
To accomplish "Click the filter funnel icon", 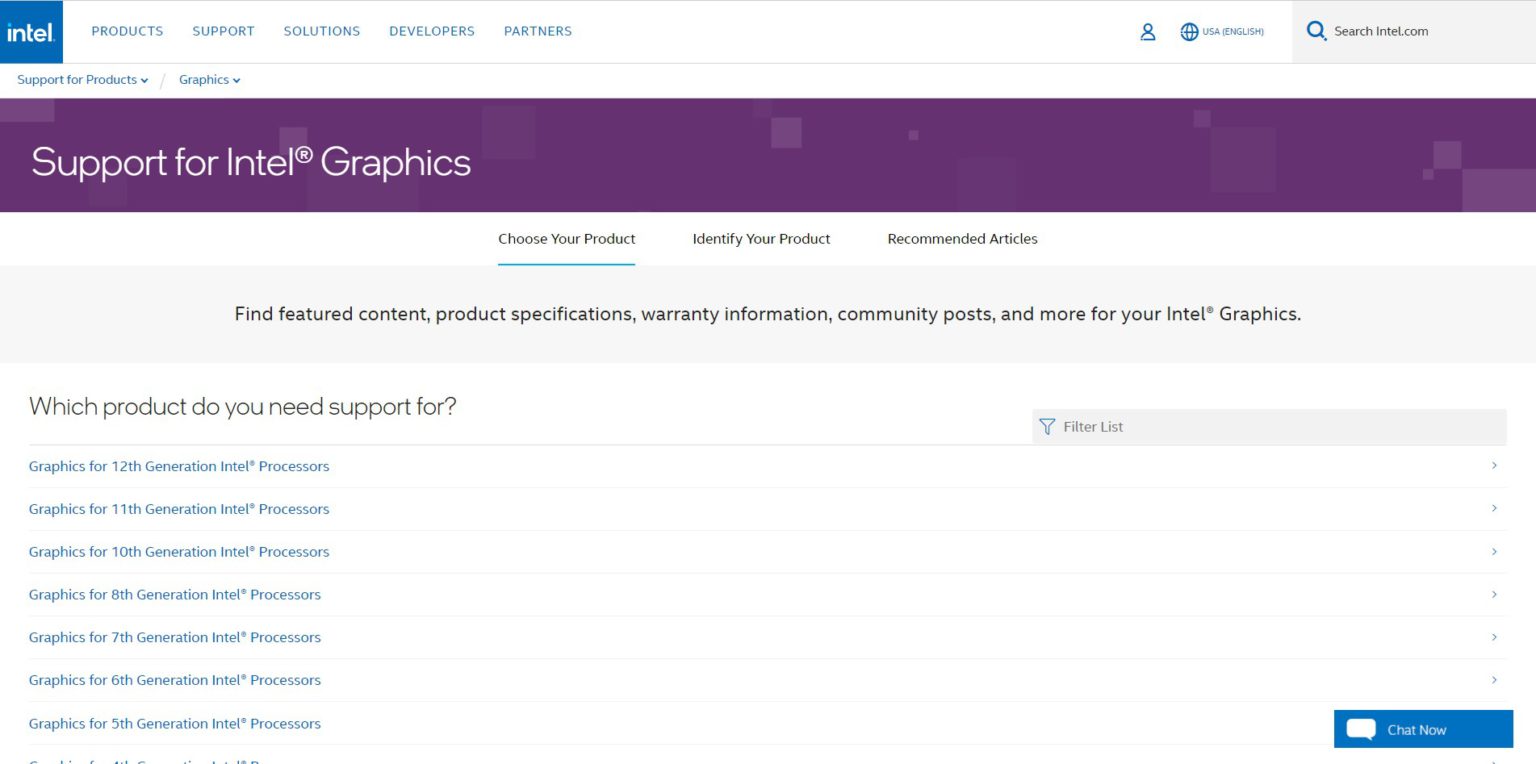I will tap(1047, 427).
